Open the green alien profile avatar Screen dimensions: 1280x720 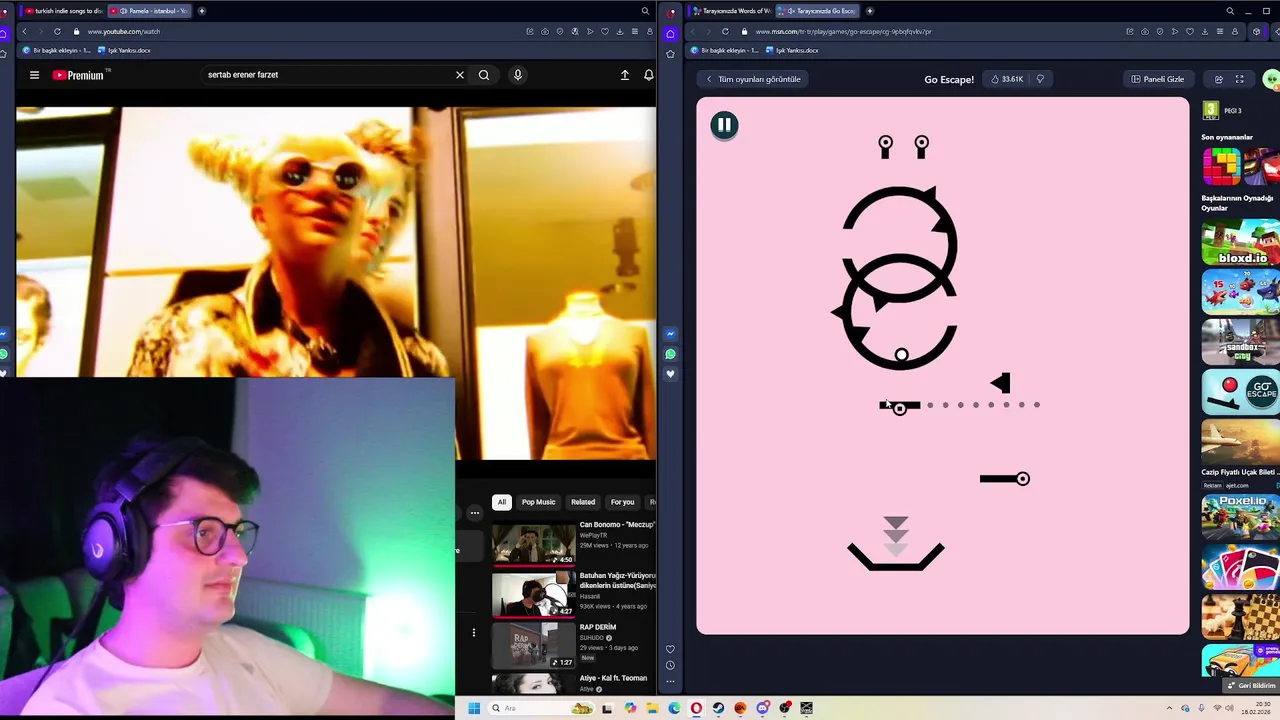click(x=1271, y=79)
